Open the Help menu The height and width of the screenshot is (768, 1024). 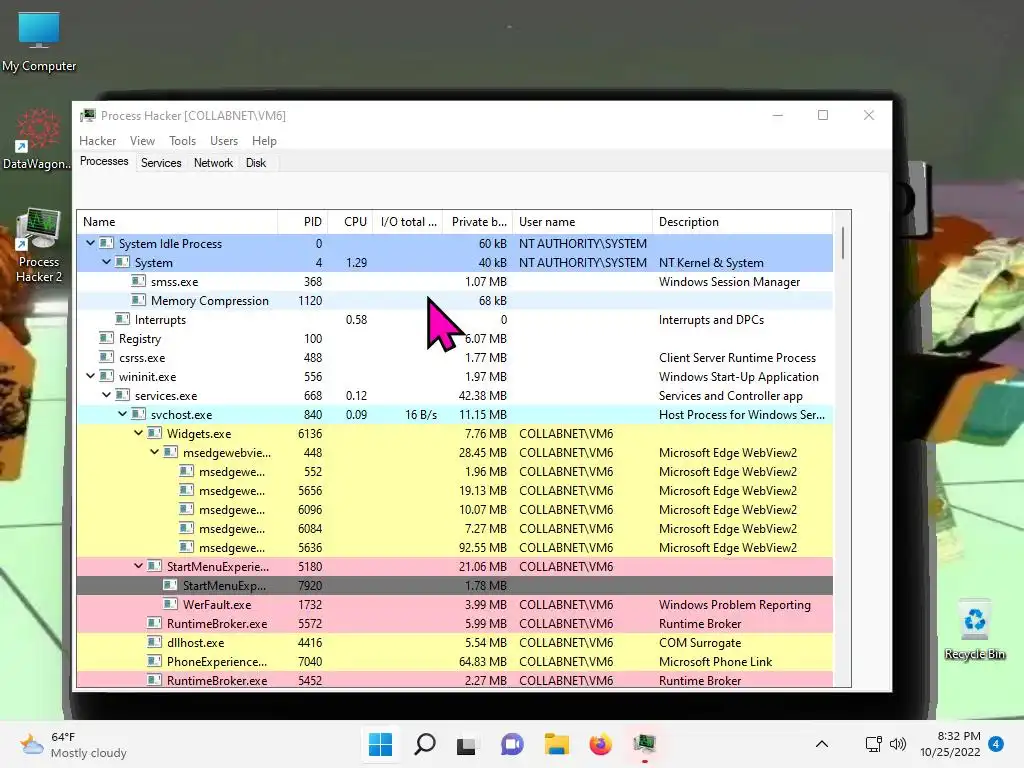[264, 141]
